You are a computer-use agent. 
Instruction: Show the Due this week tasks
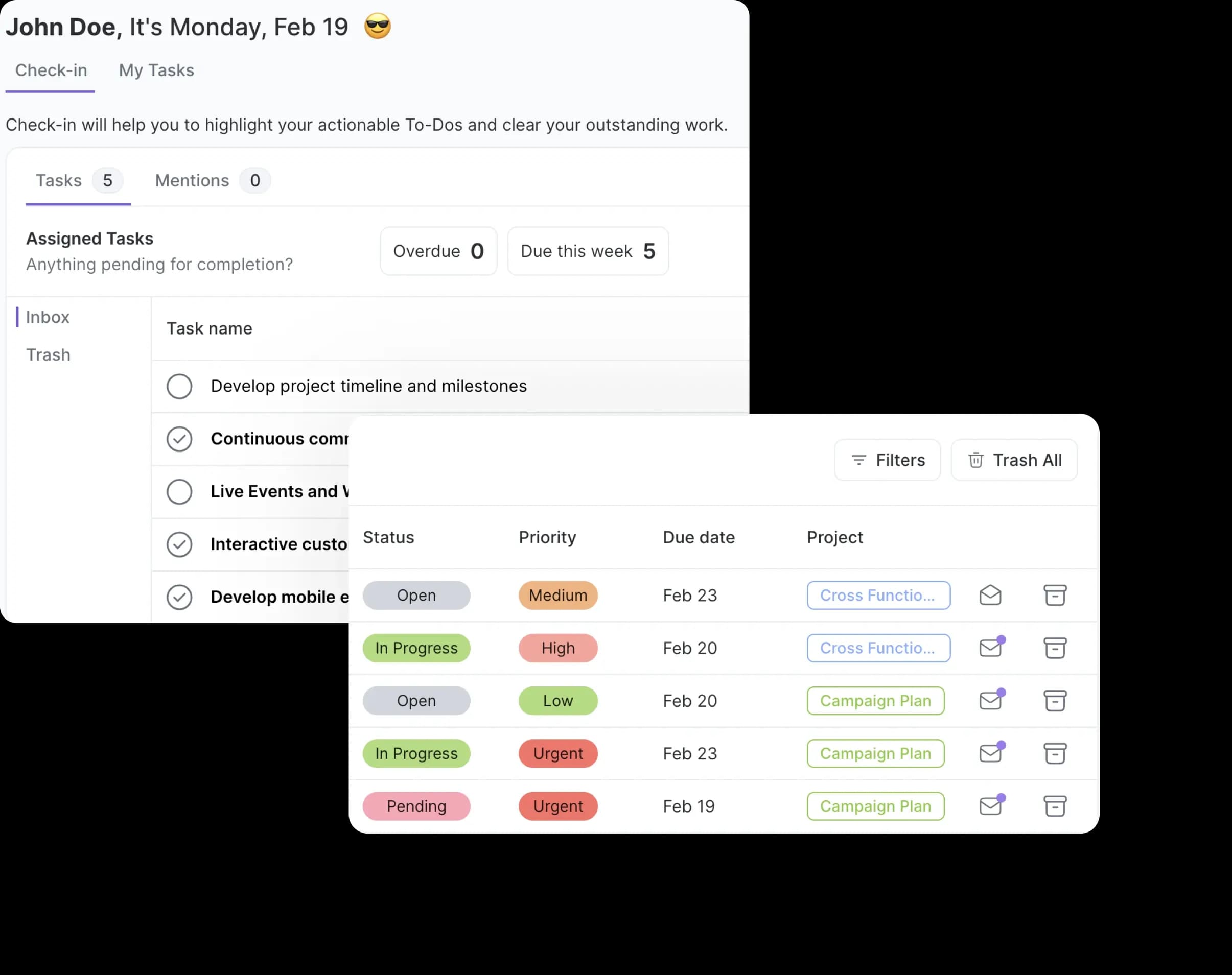point(588,251)
